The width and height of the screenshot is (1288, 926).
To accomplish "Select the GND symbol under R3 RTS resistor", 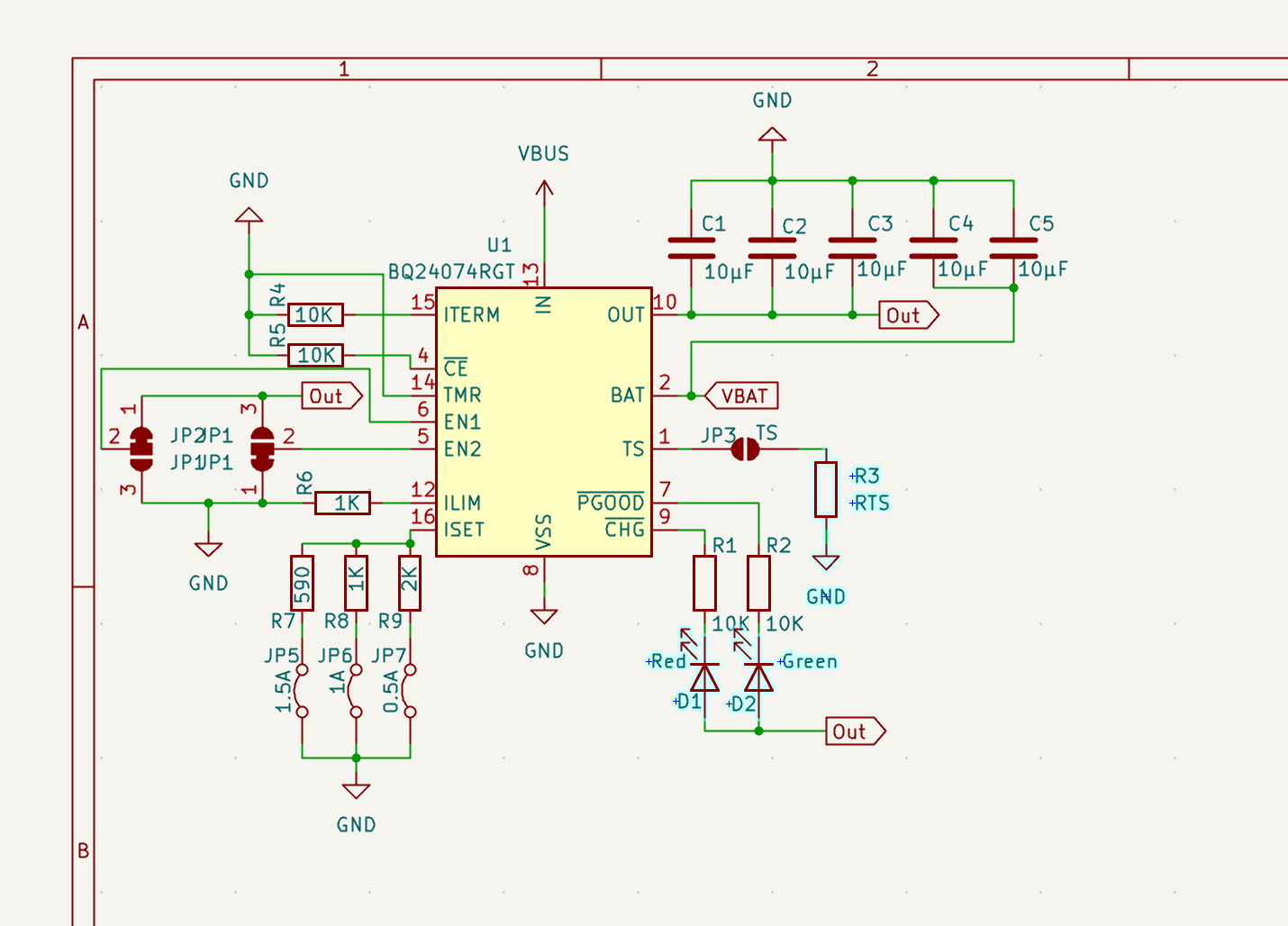I will [x=826, y=563].
